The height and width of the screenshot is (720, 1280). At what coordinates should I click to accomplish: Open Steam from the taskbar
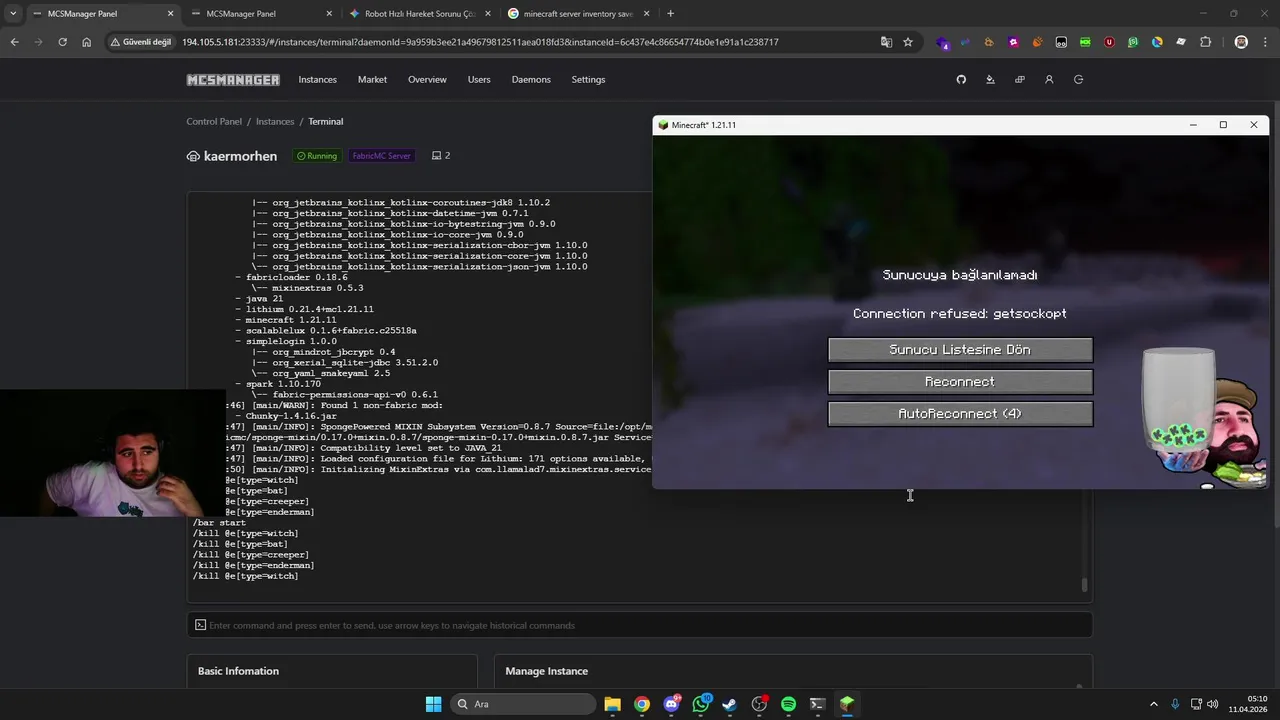click(x=730, y=704)
